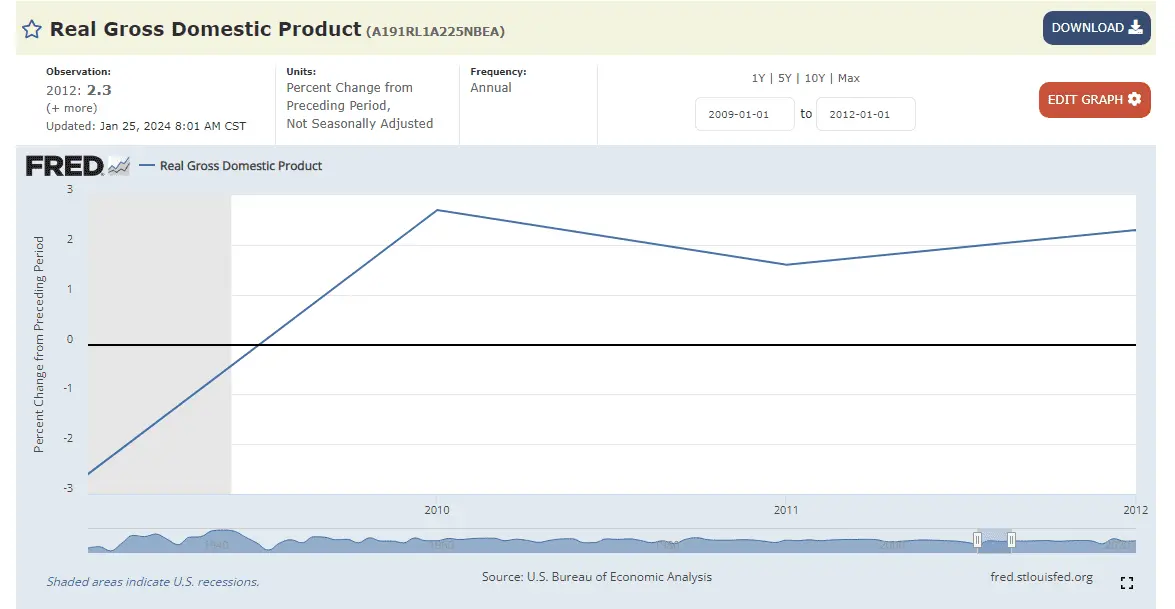Click the right handle of the range slider
The height and width of the screenshot is (609, 1175).
(x=1011, y=541)
